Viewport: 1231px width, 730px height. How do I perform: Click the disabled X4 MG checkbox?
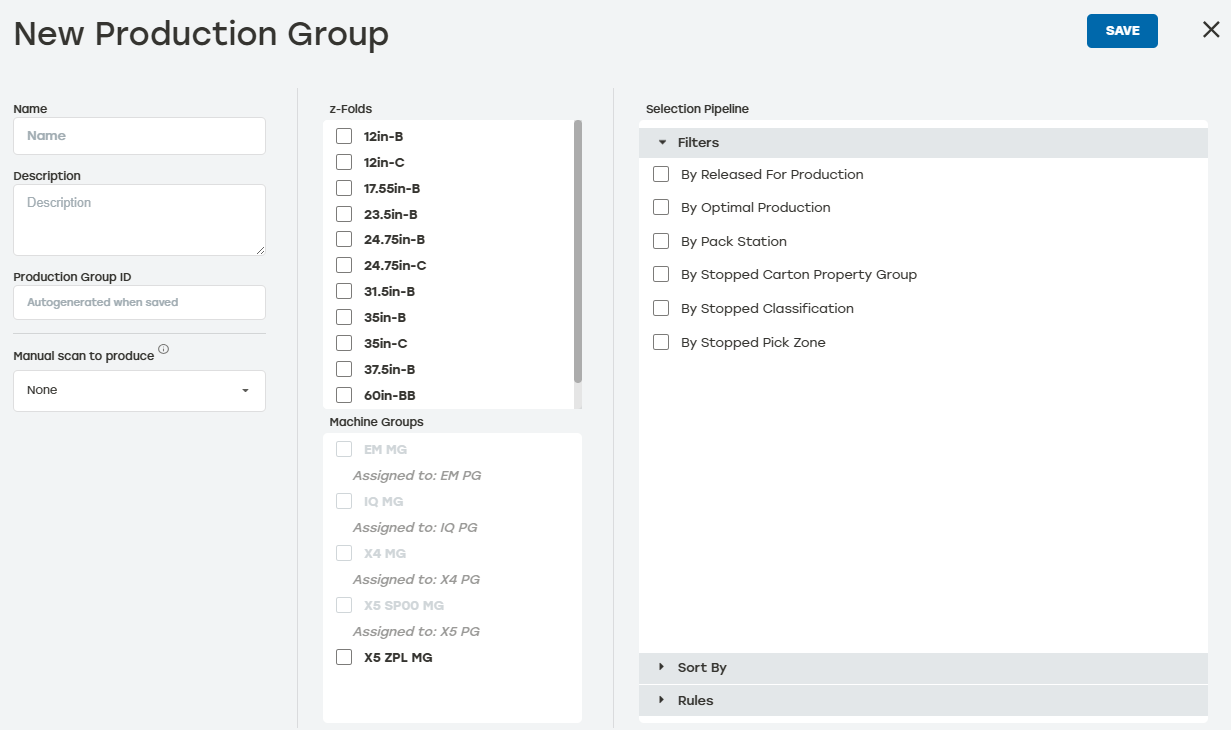[x=344, y=553]
